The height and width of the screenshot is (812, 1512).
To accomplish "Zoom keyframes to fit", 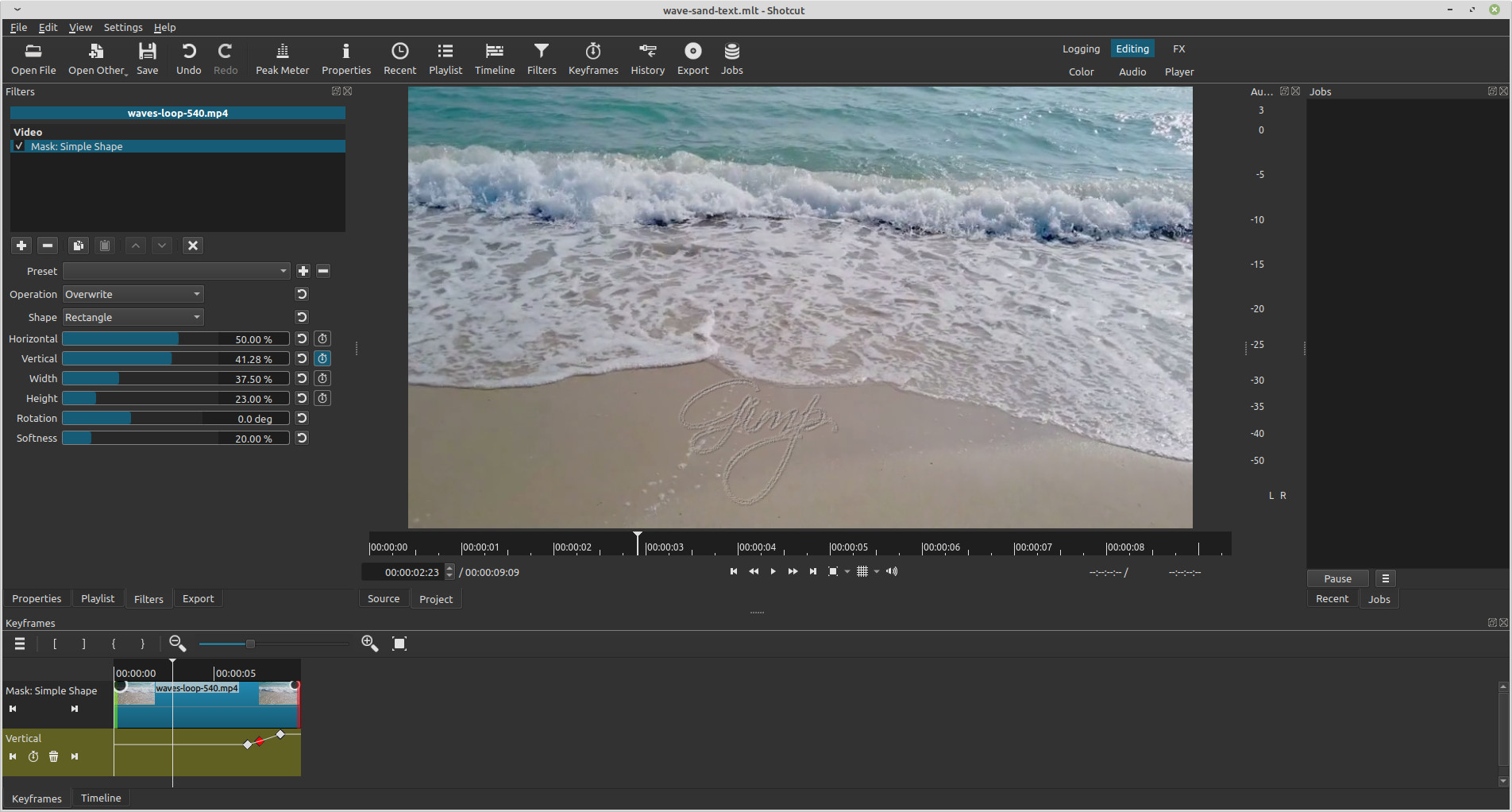I will (x=399, y=644).
